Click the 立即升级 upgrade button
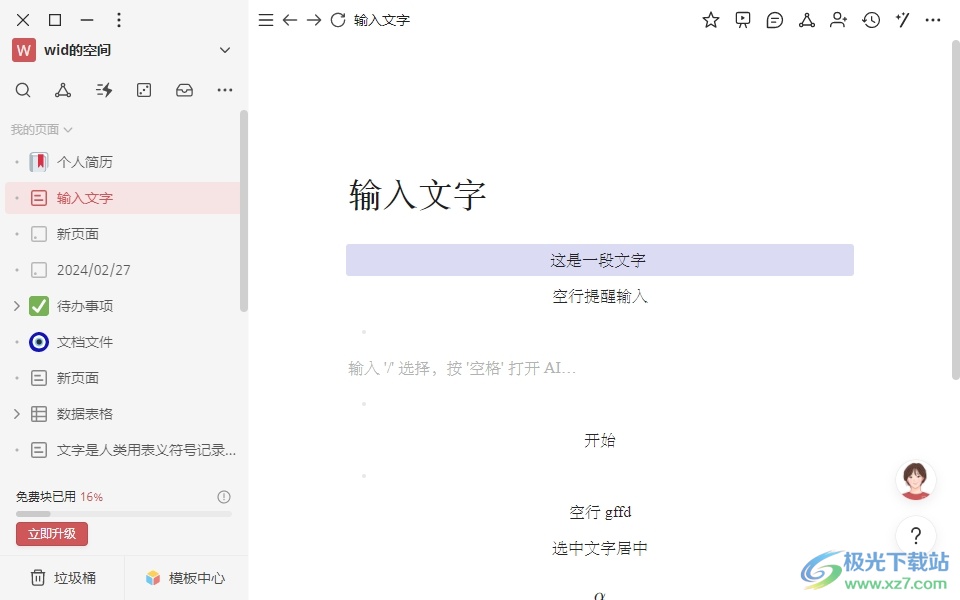Image resolution: width=960 pixels, height=600 pixels. [x=52, y=533]
